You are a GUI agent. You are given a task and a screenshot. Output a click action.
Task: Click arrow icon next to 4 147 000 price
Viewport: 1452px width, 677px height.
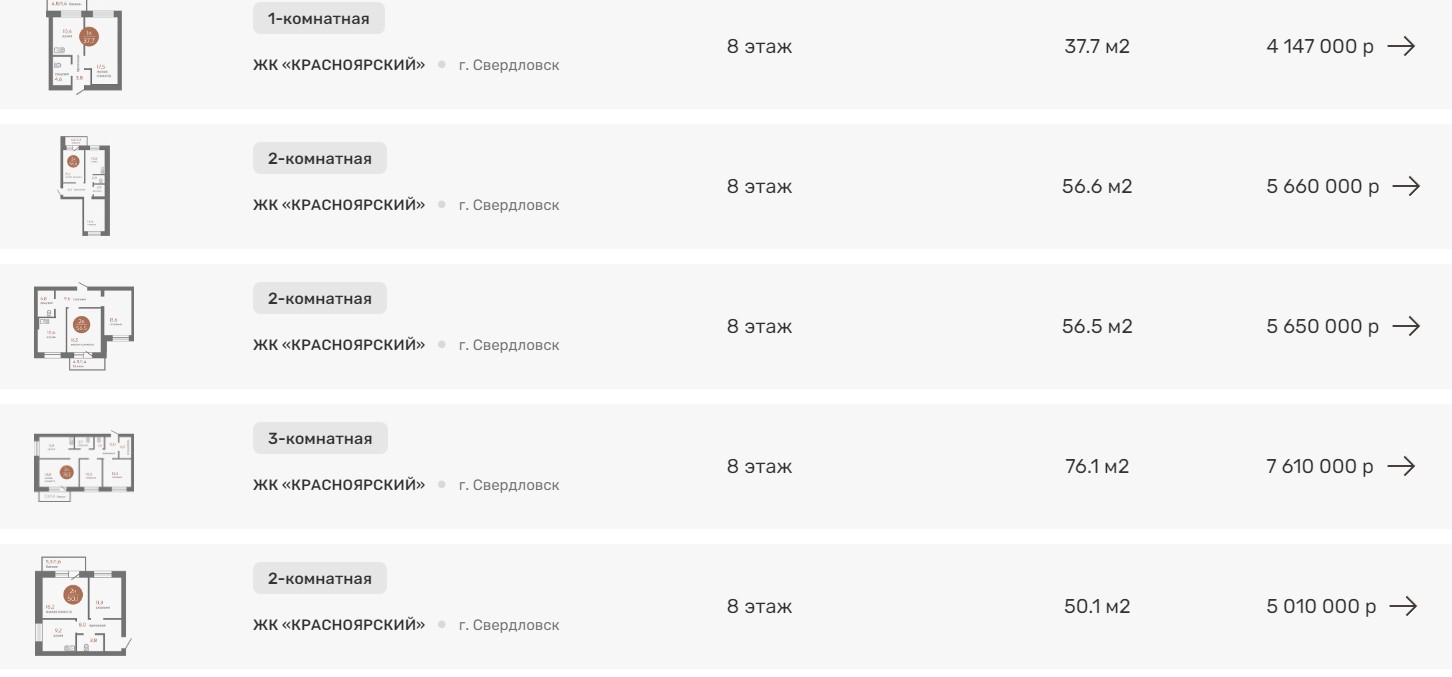click(x=1401, y=46)
